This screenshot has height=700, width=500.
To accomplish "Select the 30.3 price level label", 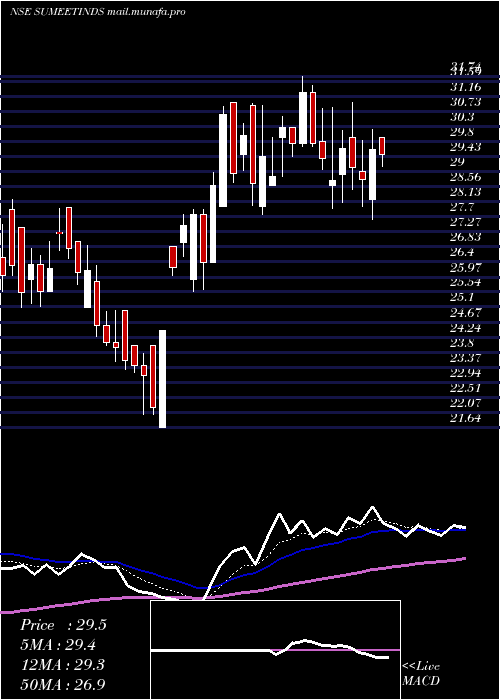I will (463, 117).
